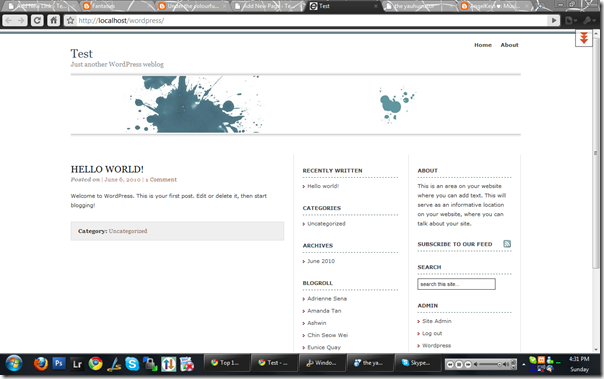Viewport: 604px width, 379px height.
Task: Open the padlock network taskbar icon
Action: coord(150,364)
